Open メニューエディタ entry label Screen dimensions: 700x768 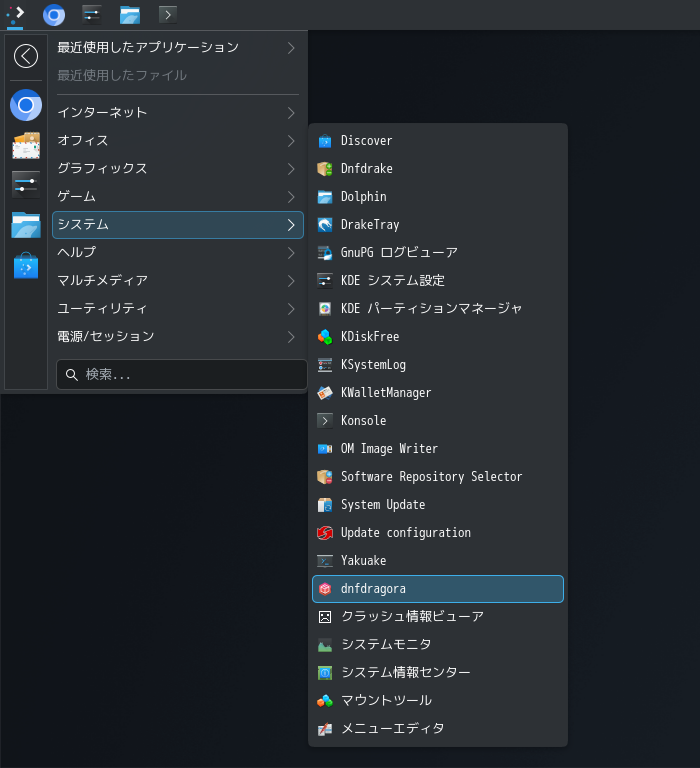coord(393,729)
